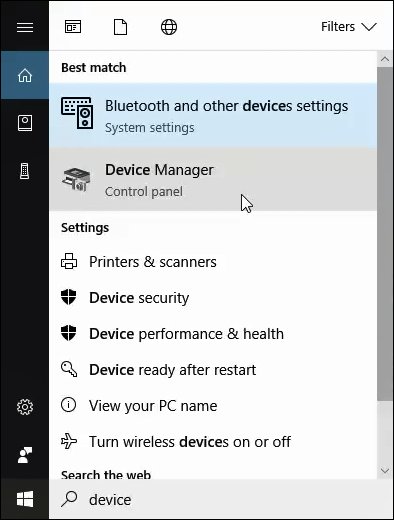Open Device Manager control panel result
The height and width of the screenshot is (520, 394).
point(213,179)
